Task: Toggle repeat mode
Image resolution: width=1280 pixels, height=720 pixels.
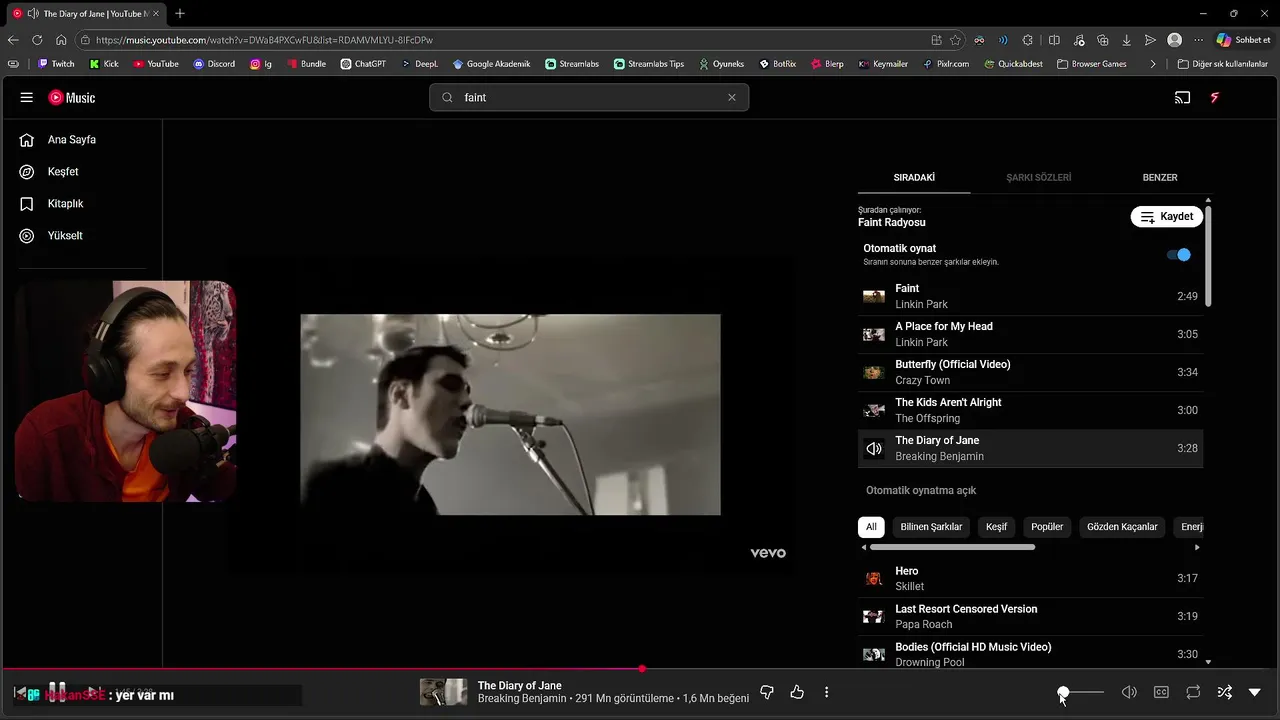Action: point(1193,692)
